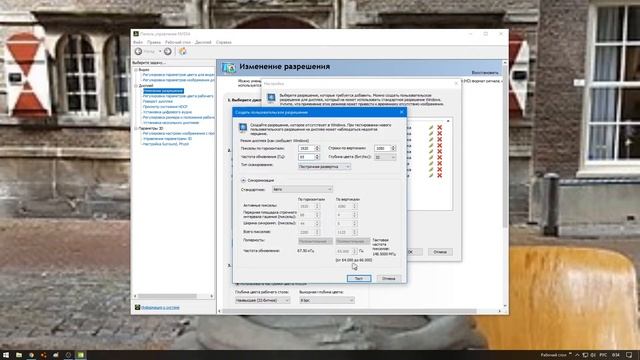
Task: Click 'Отмена' in the Настройка dialog
Action: pyautogui.click(x=440, y=252)
